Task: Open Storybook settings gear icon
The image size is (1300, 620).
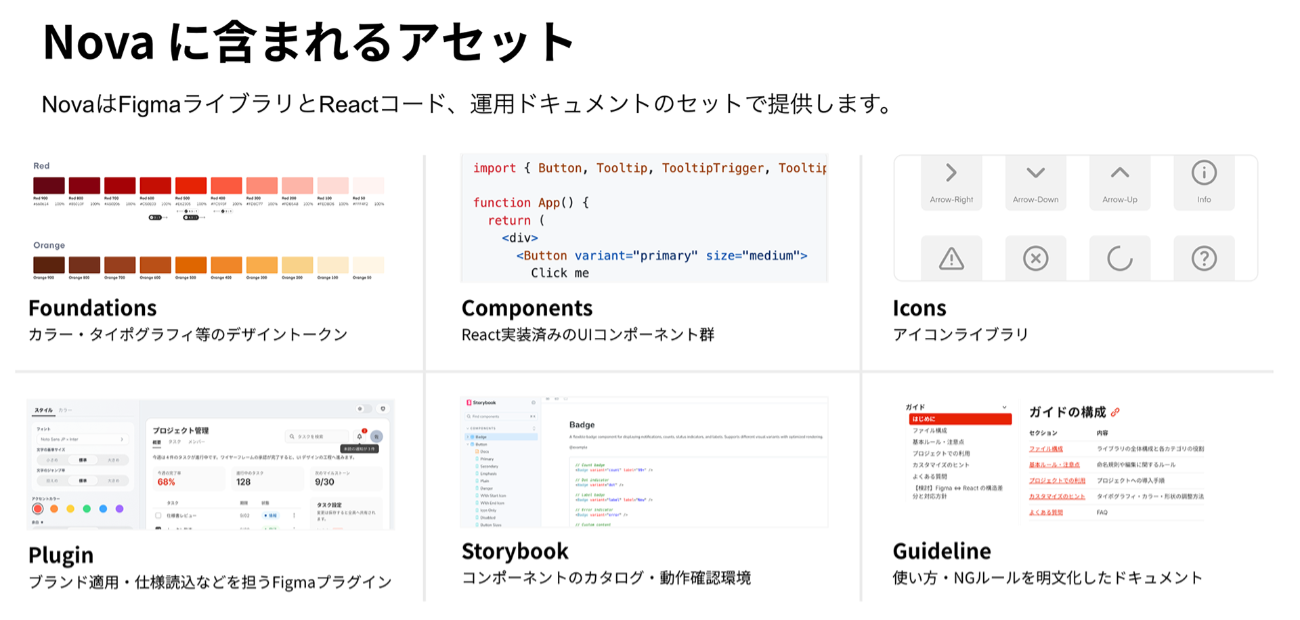Action: [533, 403]
